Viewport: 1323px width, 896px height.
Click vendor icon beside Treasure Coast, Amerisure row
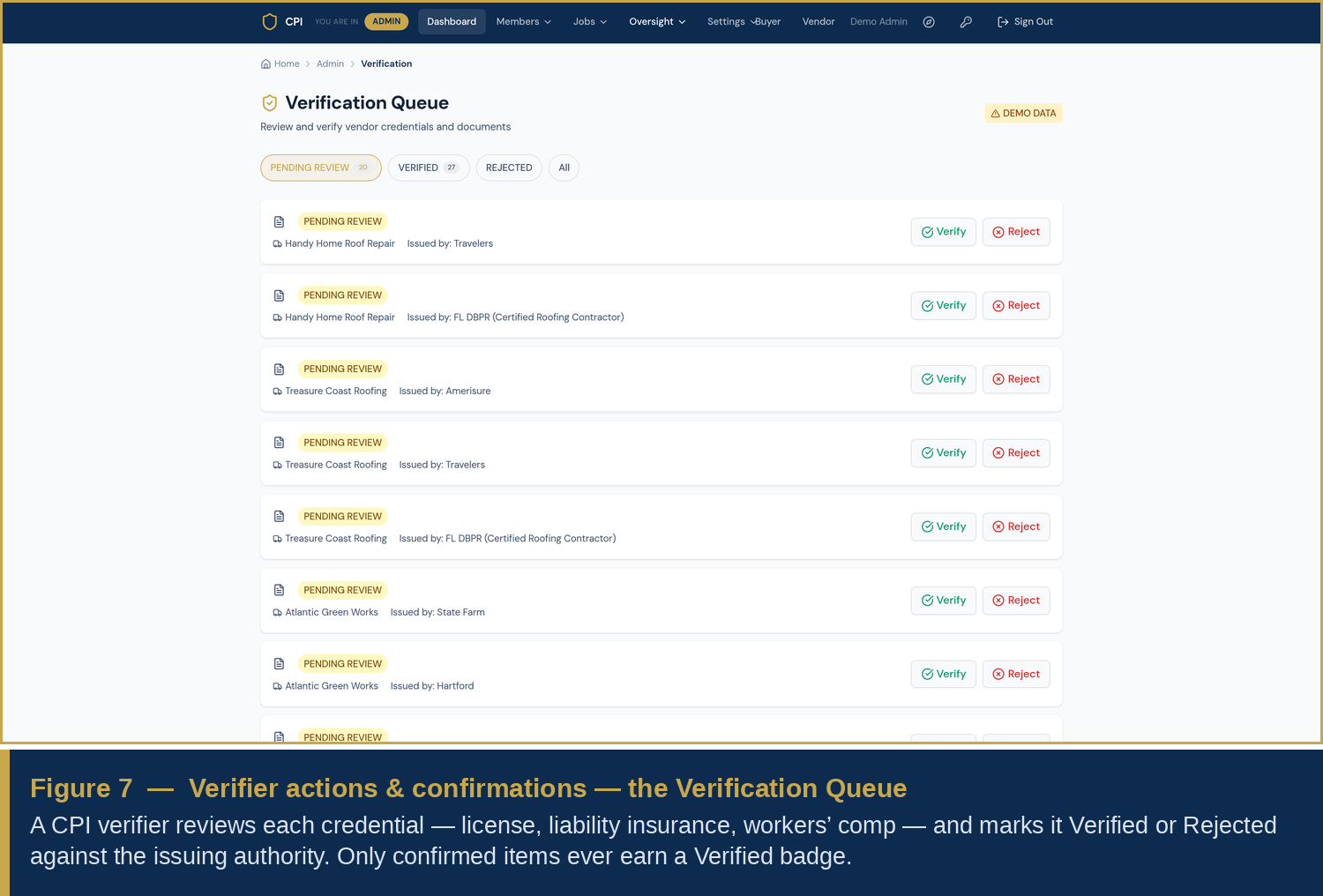pyautogui.click(x=278, y=392)
